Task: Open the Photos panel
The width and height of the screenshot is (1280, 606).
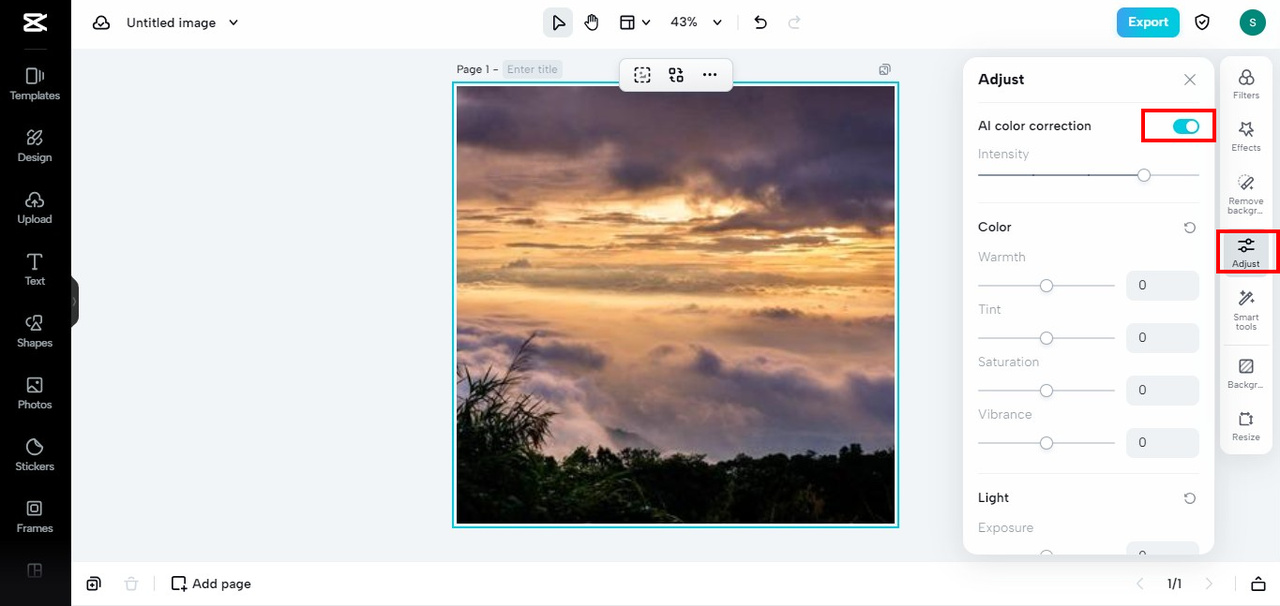Action: click(35, 393)
